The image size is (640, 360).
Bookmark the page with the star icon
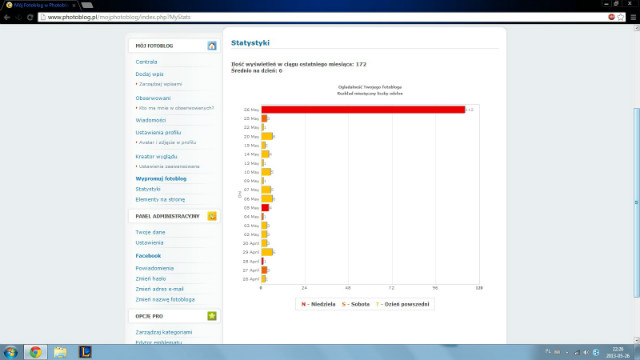coord(621,17)
